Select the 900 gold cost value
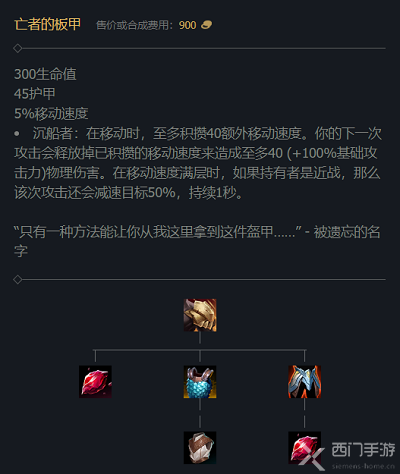The image size is (400, 474). [x=187, y=25]
